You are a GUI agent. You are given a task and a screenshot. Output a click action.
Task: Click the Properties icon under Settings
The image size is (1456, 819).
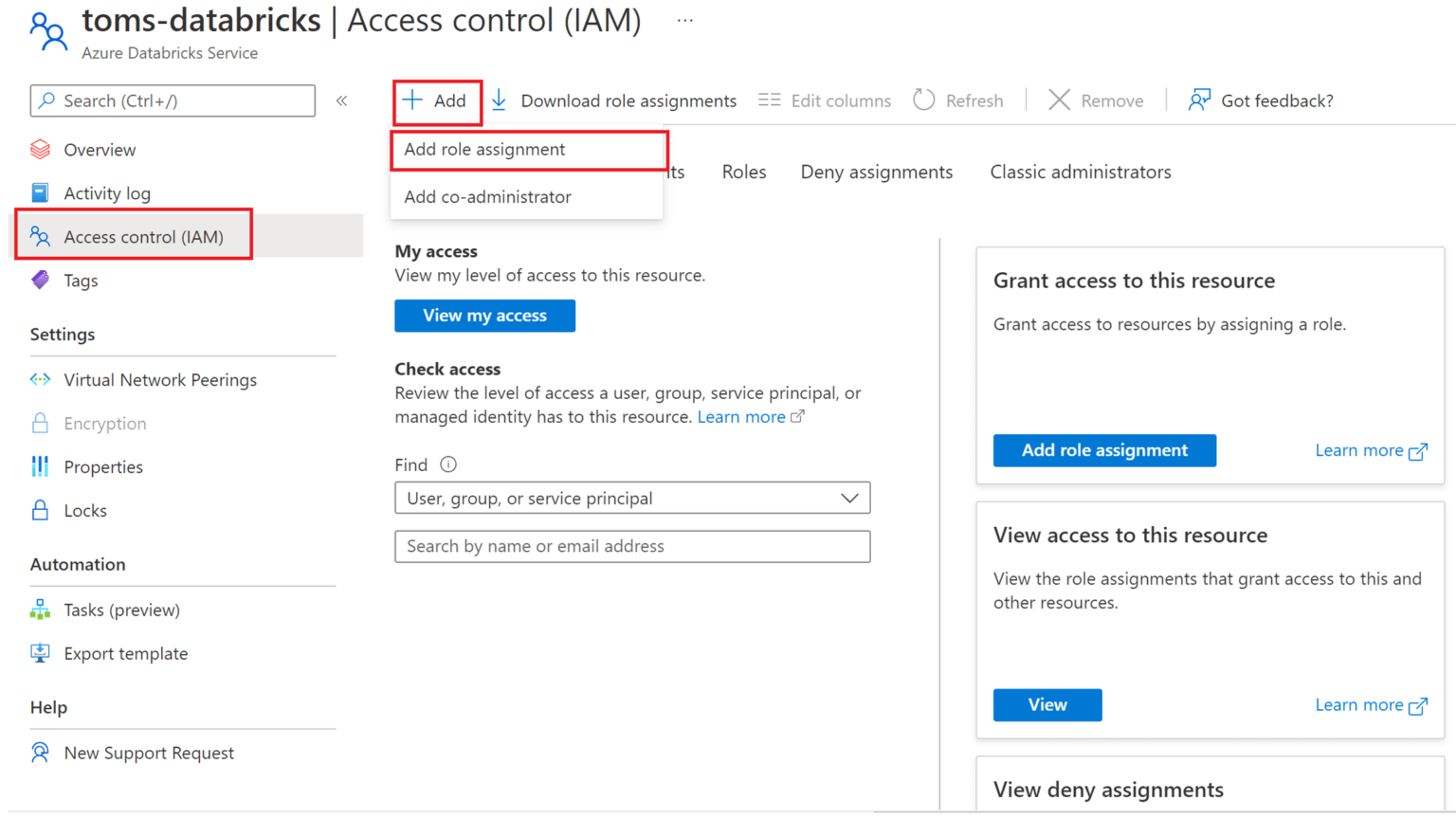pos(41,466)
